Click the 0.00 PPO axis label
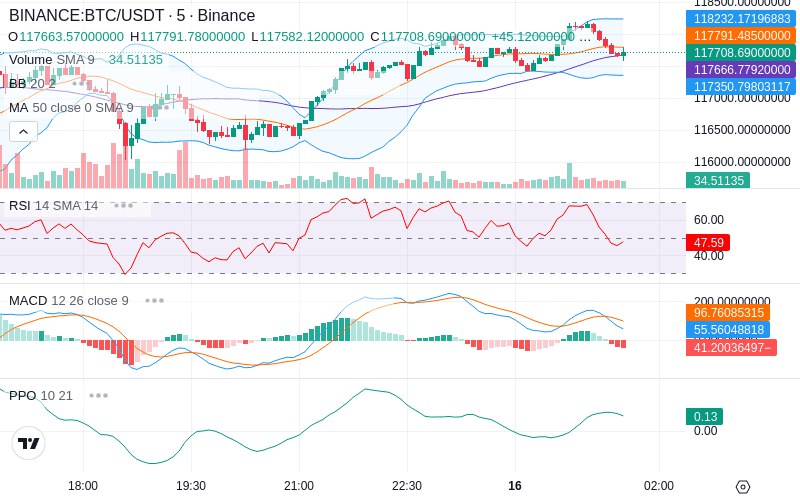This screenshot has height=500, width=800. (706, 431)
